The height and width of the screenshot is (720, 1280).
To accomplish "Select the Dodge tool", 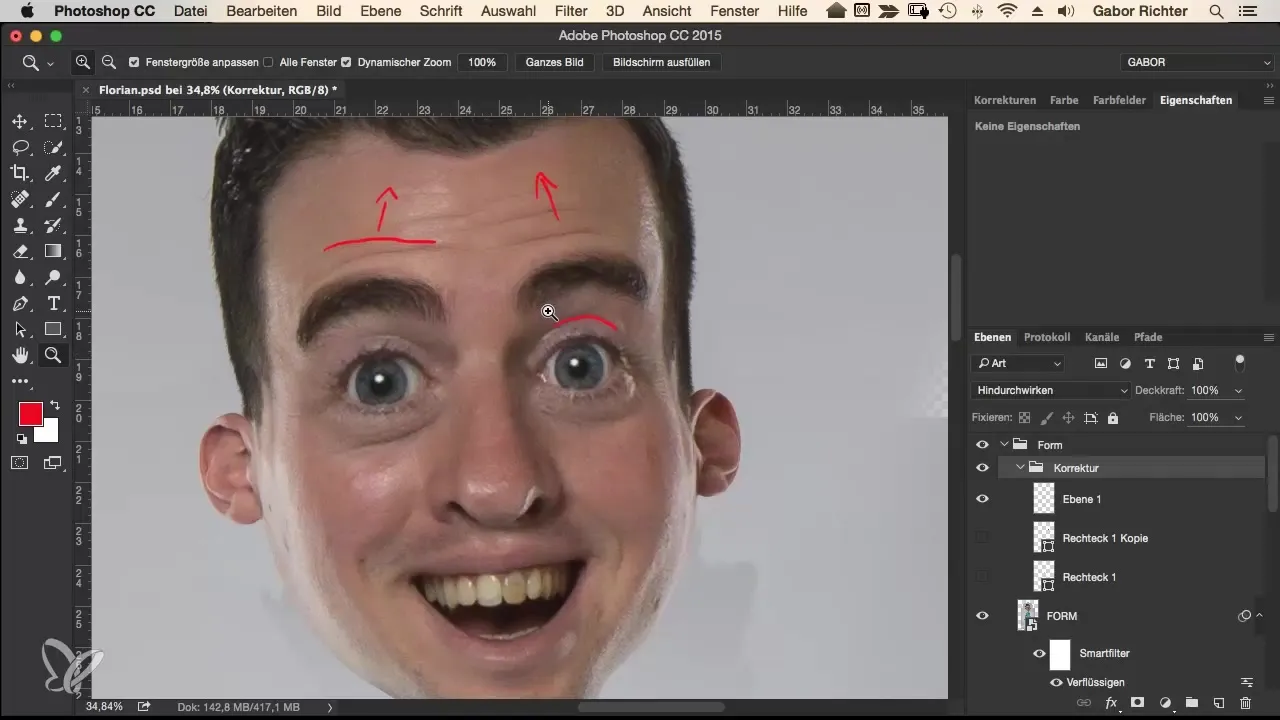I will [53, 277].
